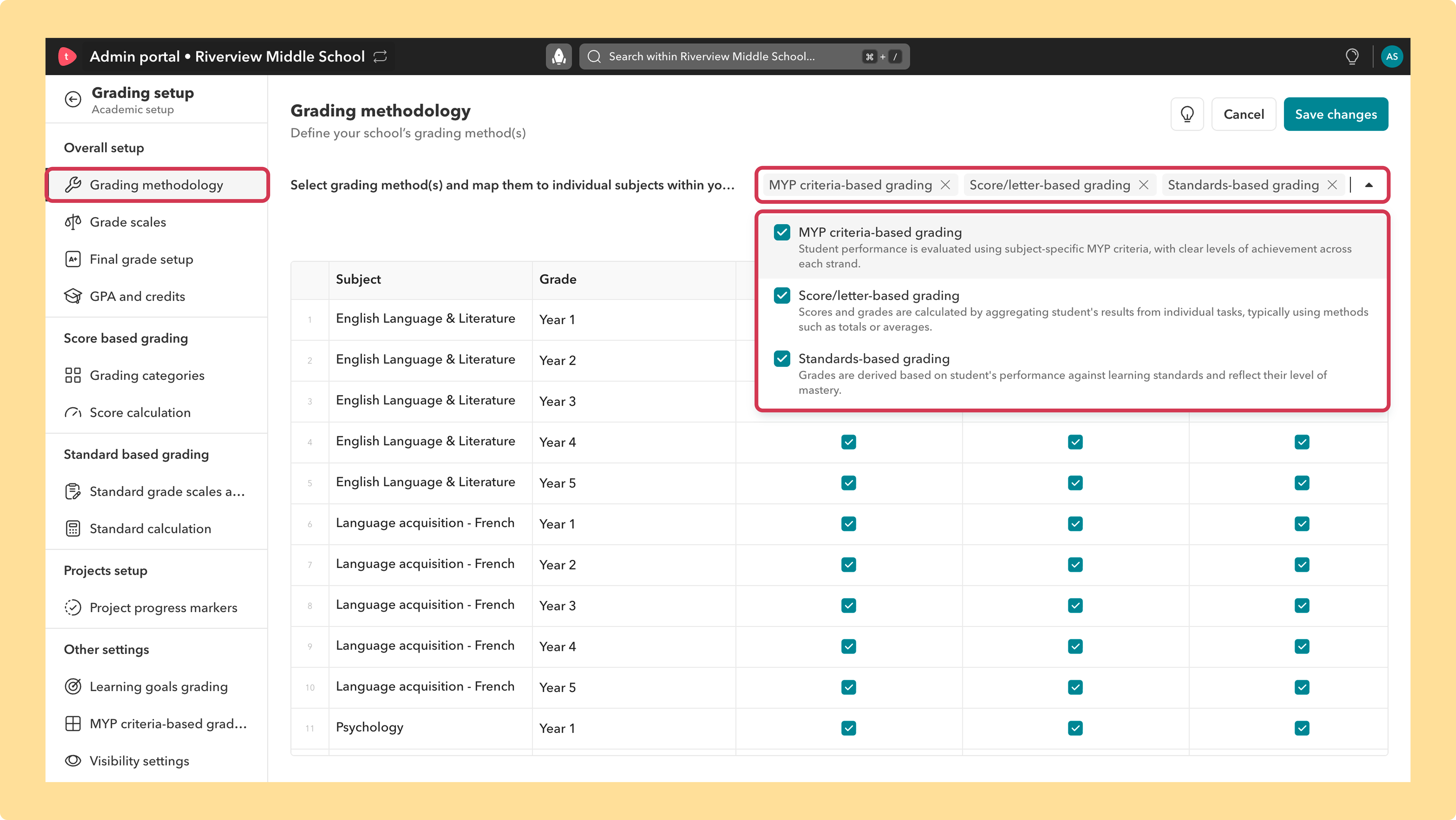1456x820 pixels.
Task: Switch school using the swap arrows icon
Action: pos(380,56)
